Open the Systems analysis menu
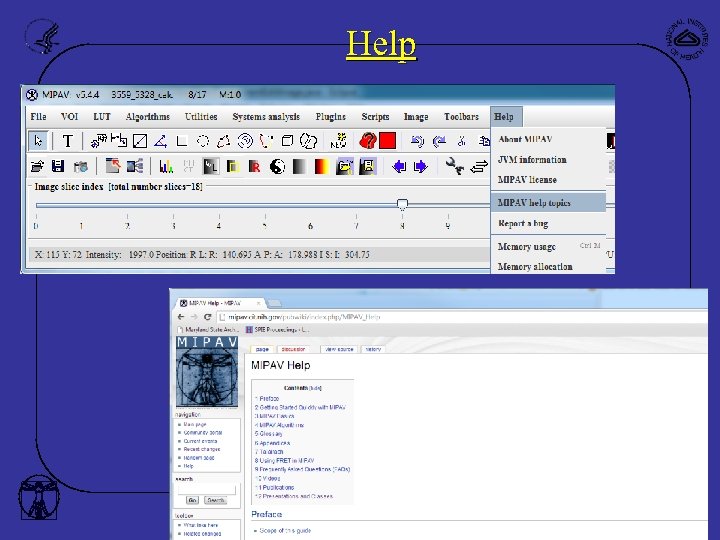This screenshot has height=540, width=720. click(266, 117)
